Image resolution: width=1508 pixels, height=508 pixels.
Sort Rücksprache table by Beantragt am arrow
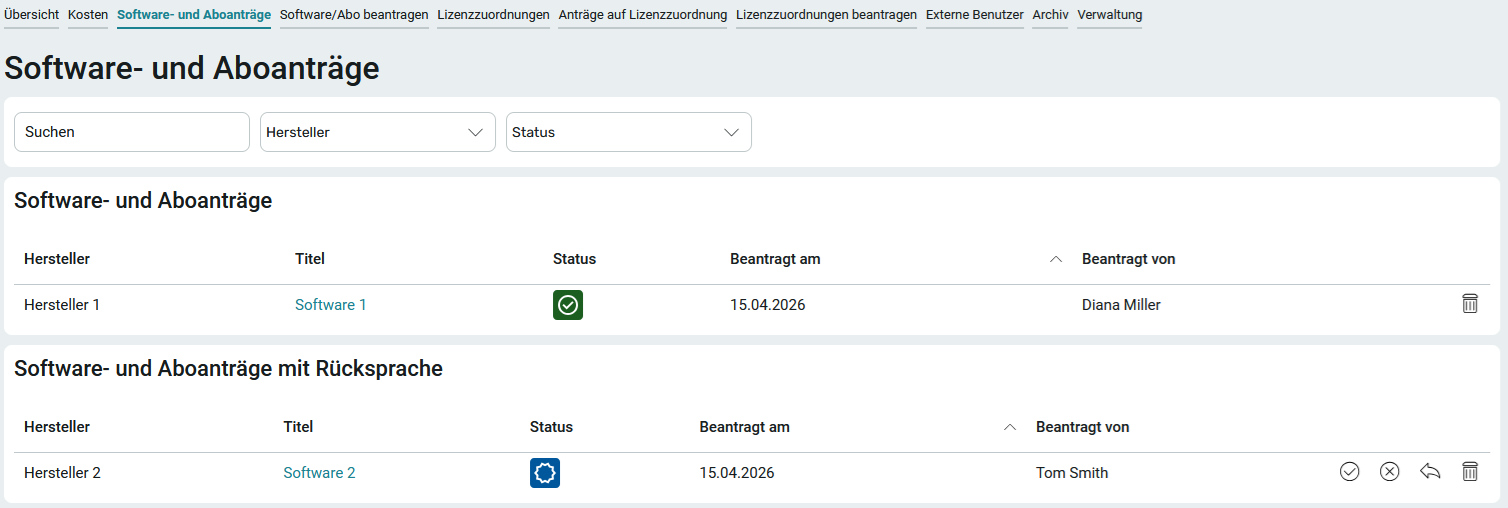coord(1009,428)
